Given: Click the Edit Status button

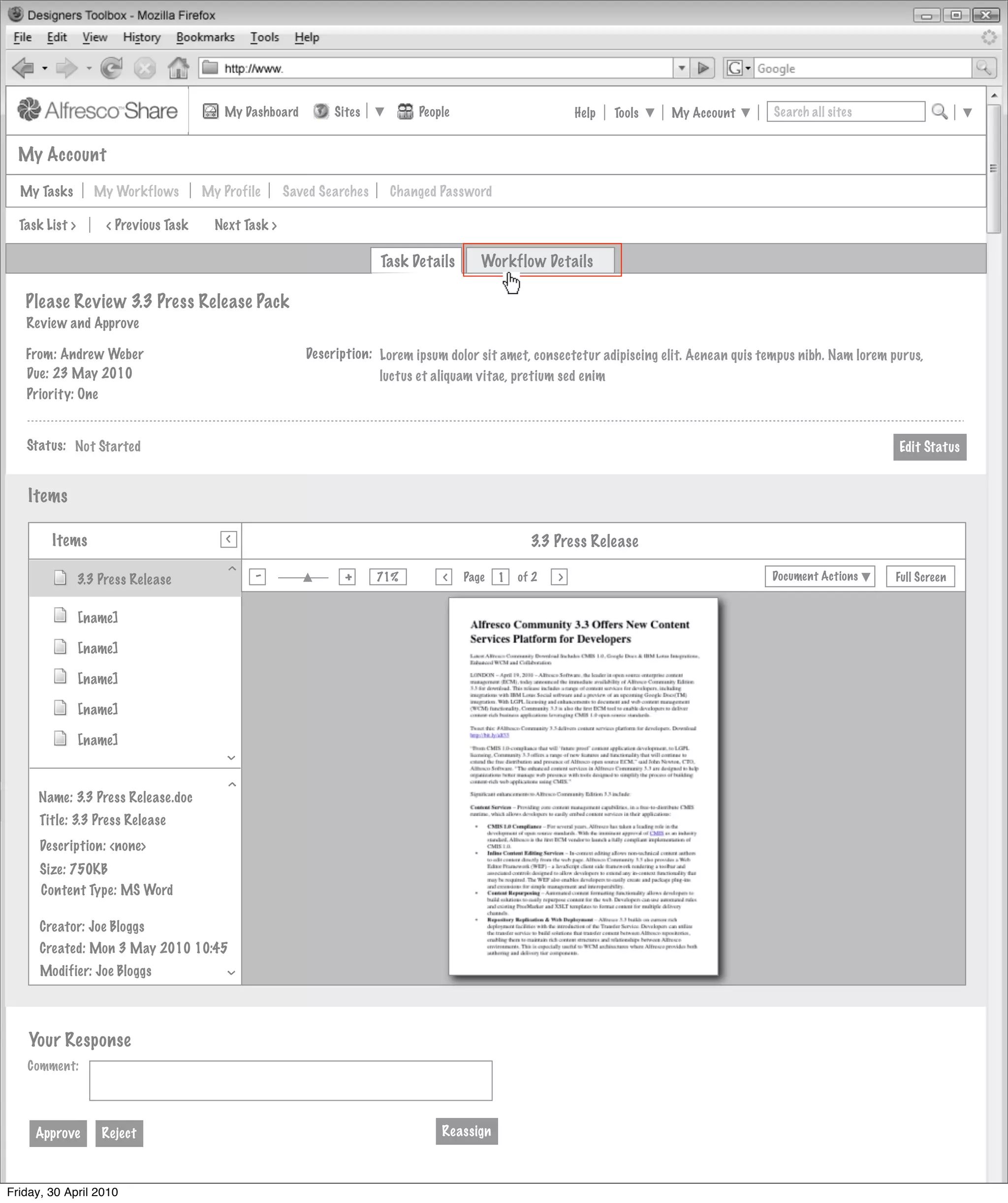Looking at the screenshot, I should [929, 447].
